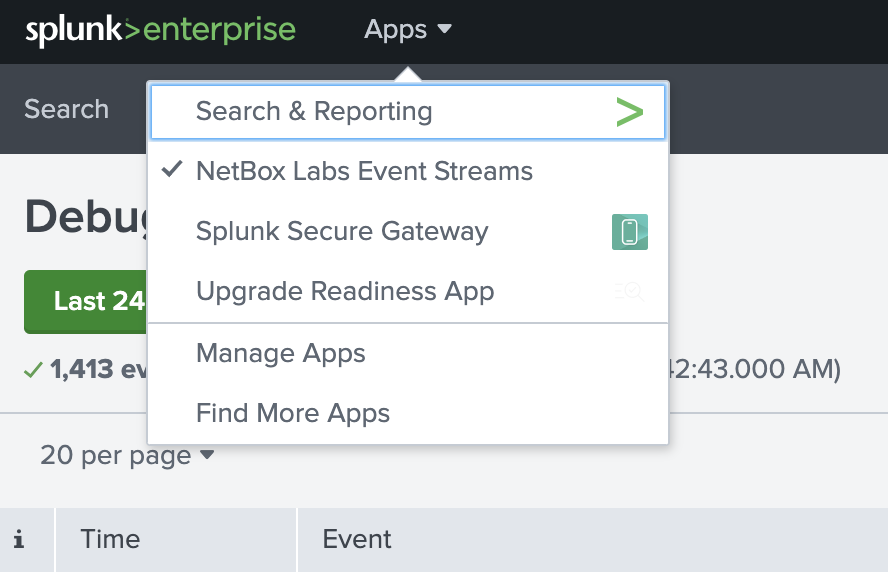
Task: Go to Manage Apps
Action: coord(408,353)
